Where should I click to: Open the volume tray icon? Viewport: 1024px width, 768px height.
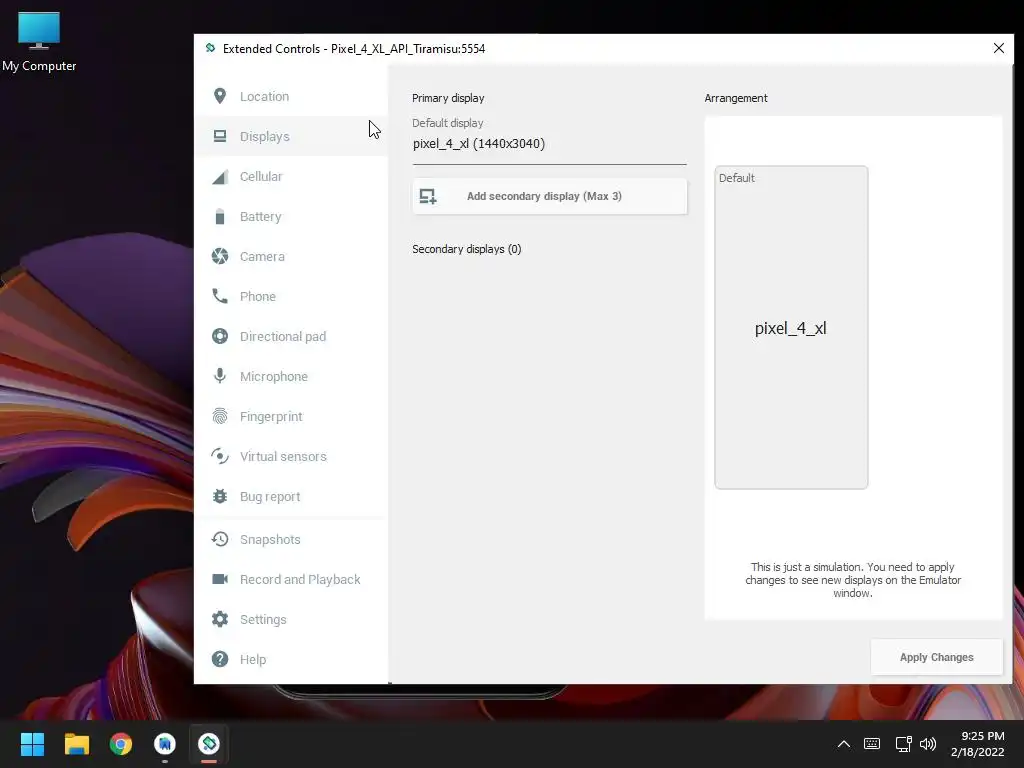927,744
